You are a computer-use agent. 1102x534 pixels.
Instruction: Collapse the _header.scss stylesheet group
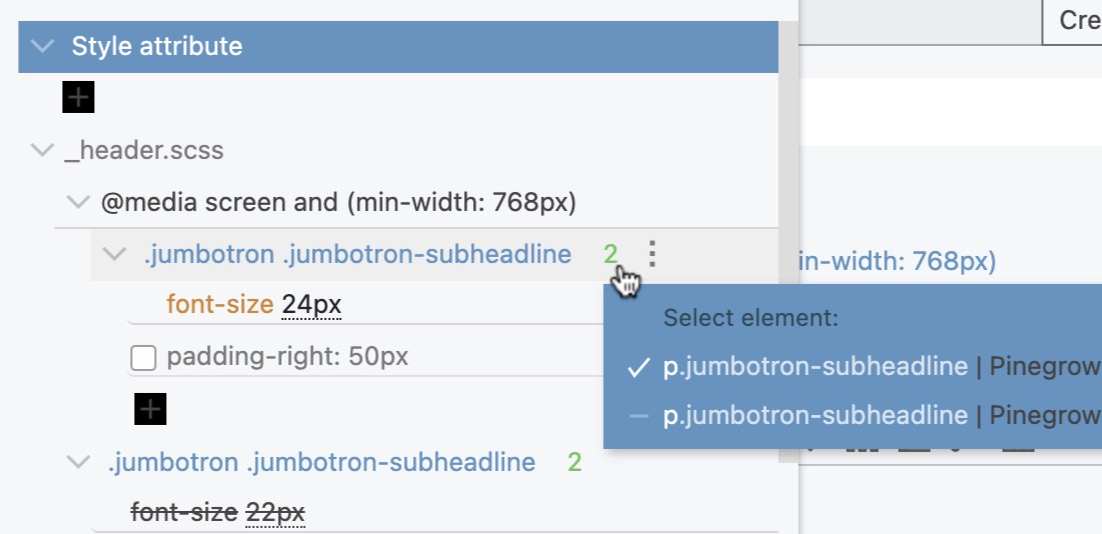(43, 150)
